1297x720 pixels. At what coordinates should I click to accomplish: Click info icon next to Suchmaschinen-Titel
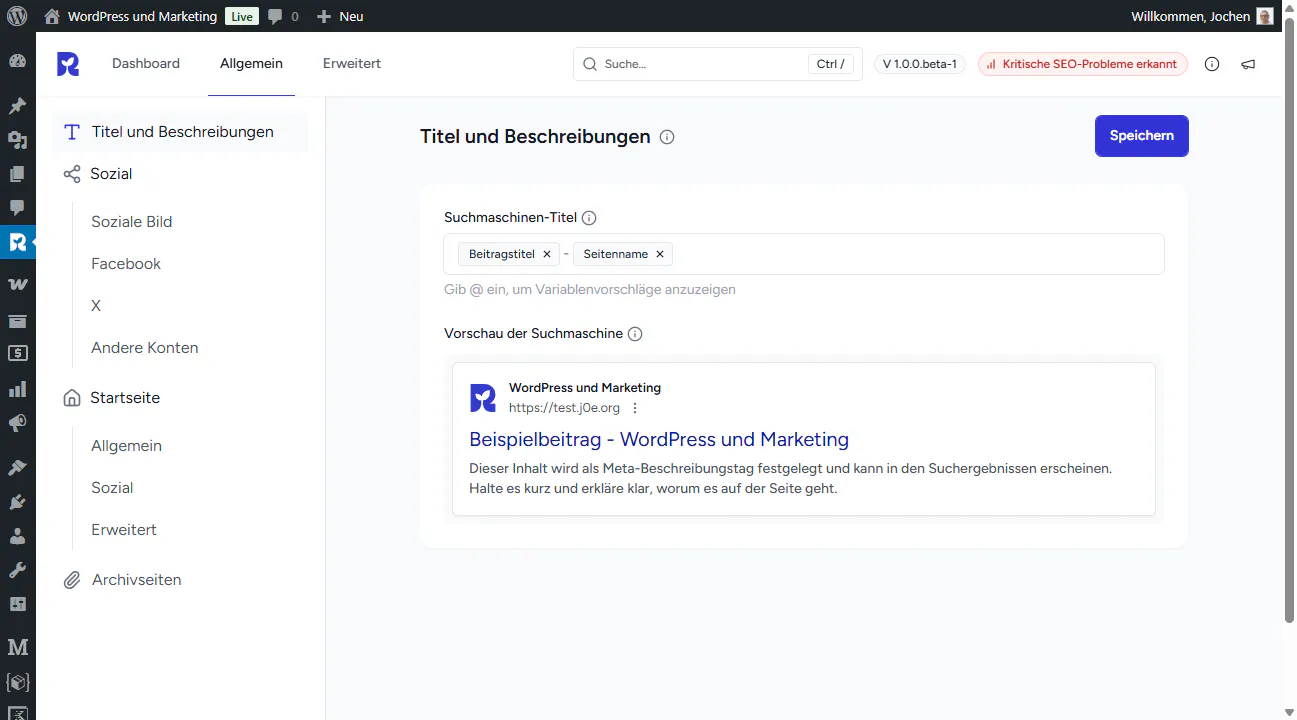tap(589, 218)
